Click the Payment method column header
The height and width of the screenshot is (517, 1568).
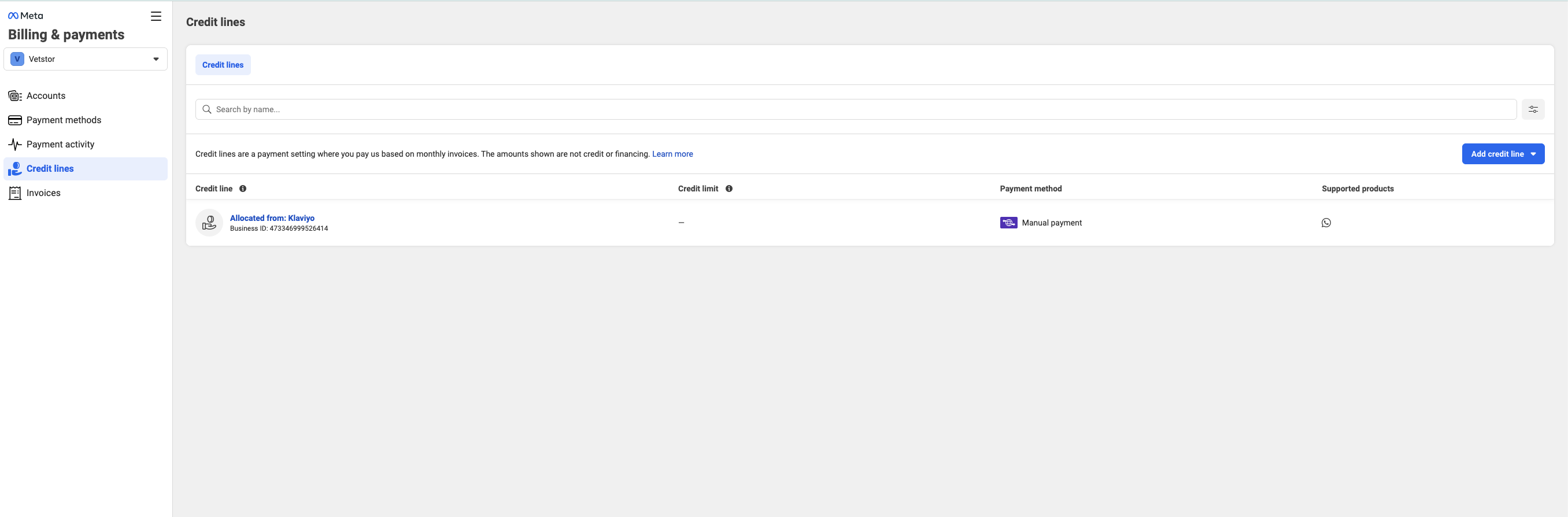click(x=1030, y=189)
